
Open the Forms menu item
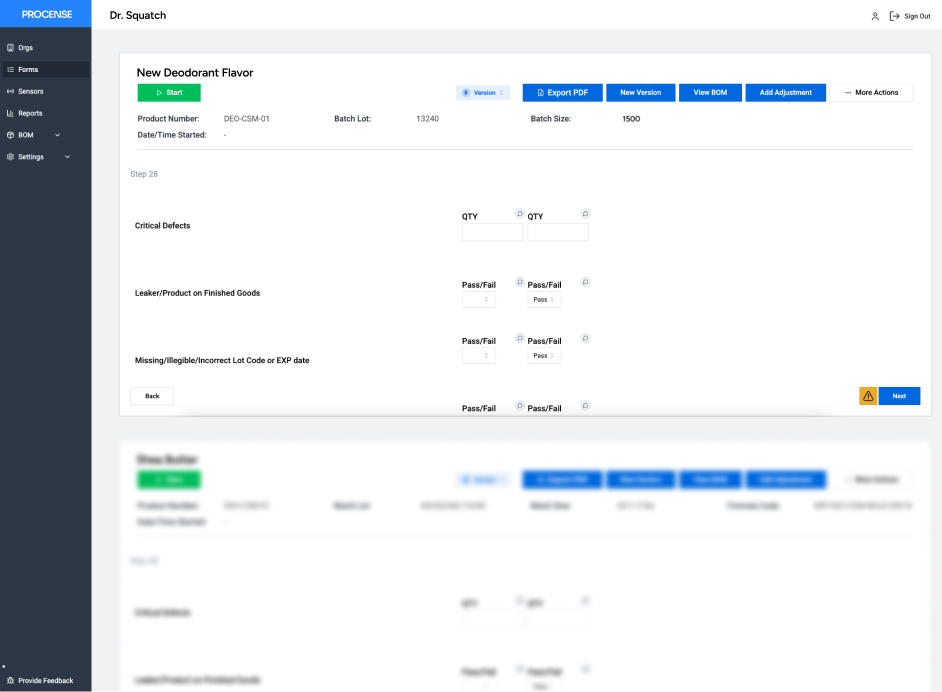point(46,70)
